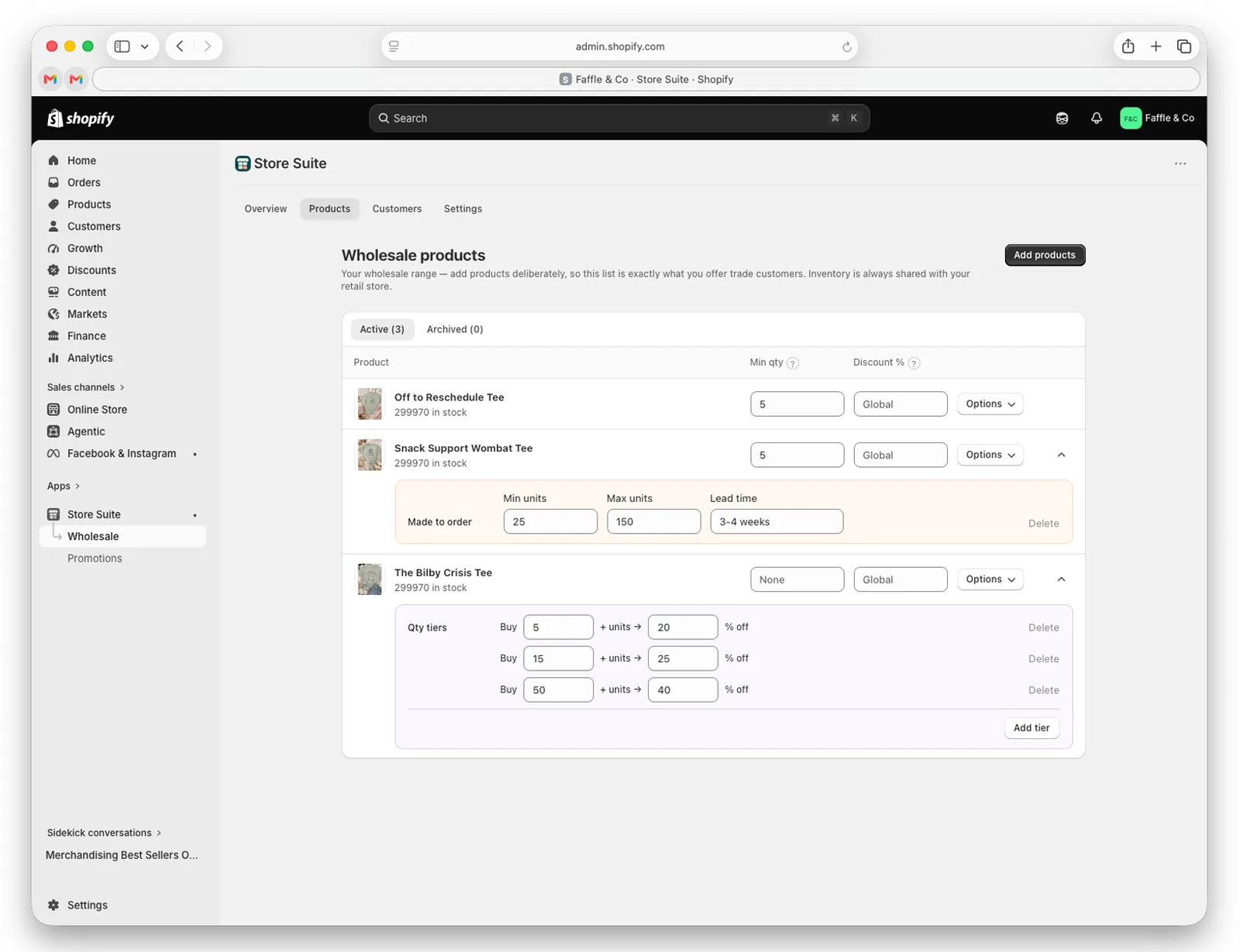
Task: Go to Discounts in sidebar
Action: (x=91, y=270)
